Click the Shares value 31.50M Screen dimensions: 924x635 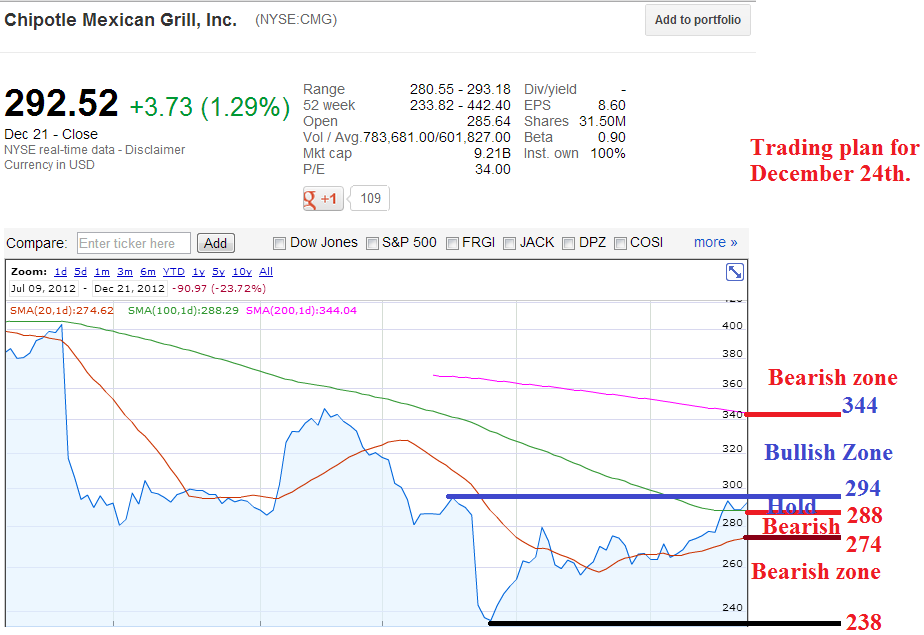pyautogui.click(x=602, y=121)
